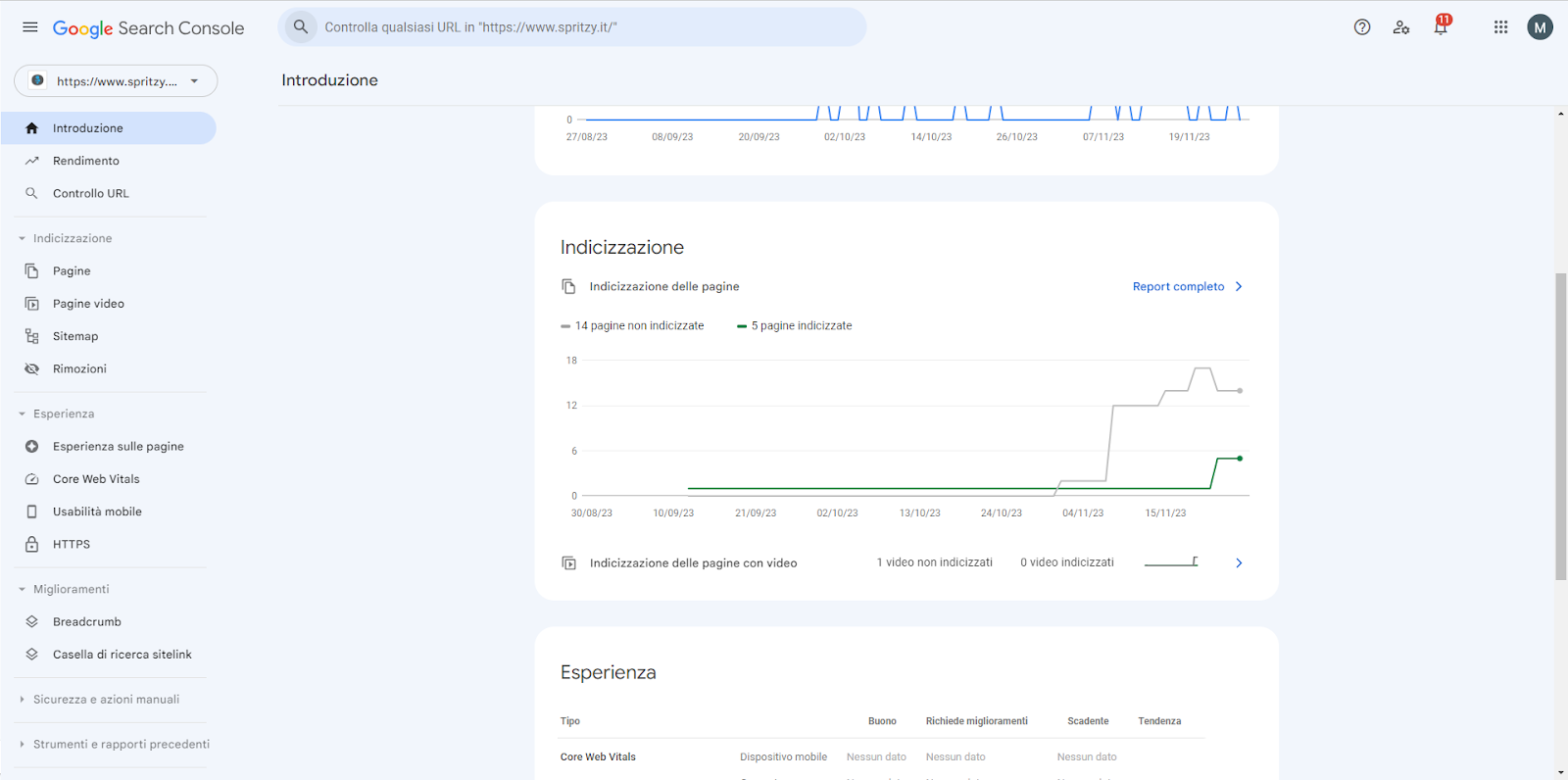Click the Usabilità mobile phone icon
Viewport: 1568px width, 780px height.
[x=31, y=512]
